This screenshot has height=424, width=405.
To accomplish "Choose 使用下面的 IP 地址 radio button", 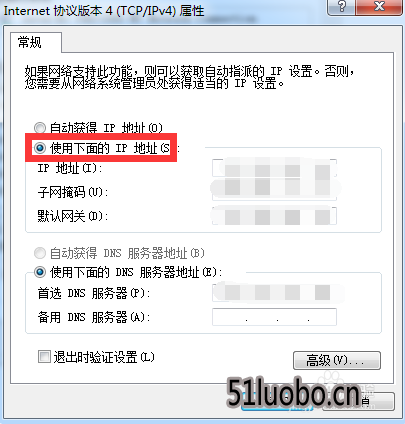I will [40, 147].
